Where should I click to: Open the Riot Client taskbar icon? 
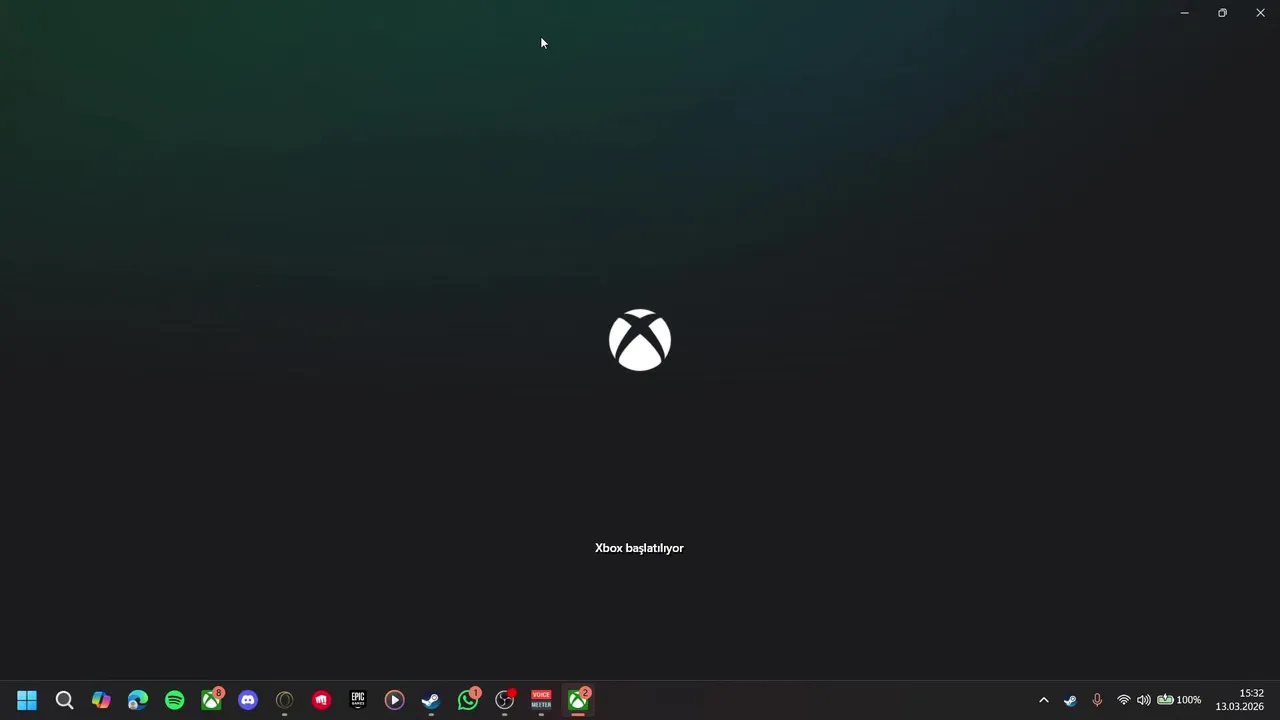click(321, 700)
